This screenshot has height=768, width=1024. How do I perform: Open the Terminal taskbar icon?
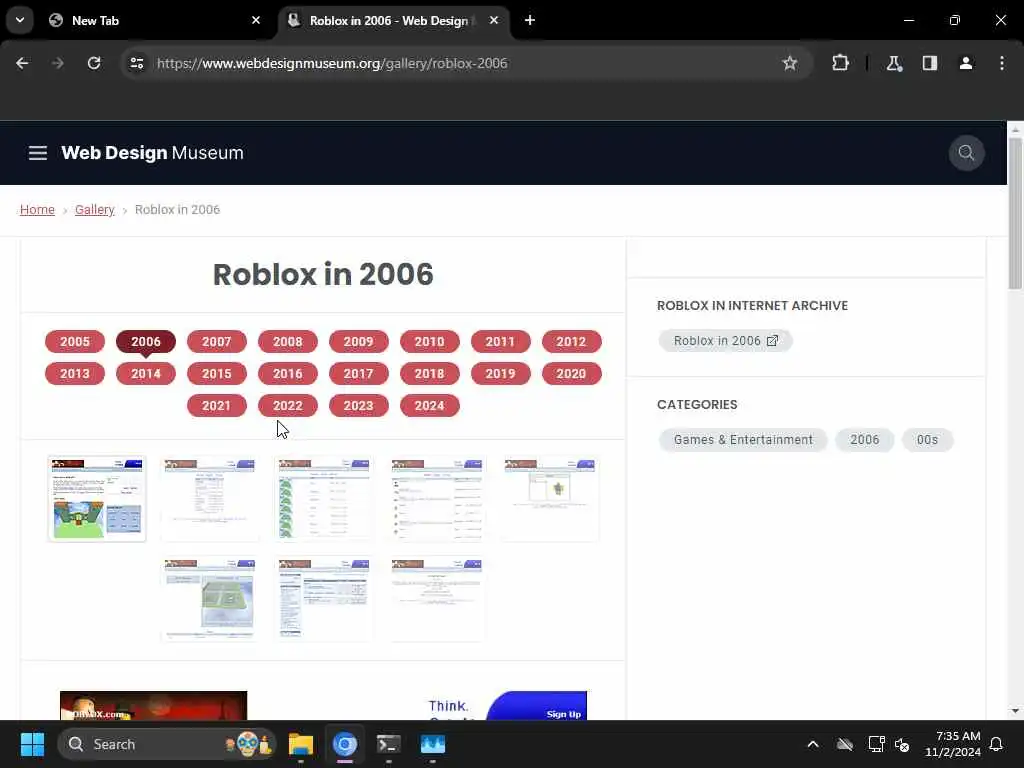coord(389,744)
